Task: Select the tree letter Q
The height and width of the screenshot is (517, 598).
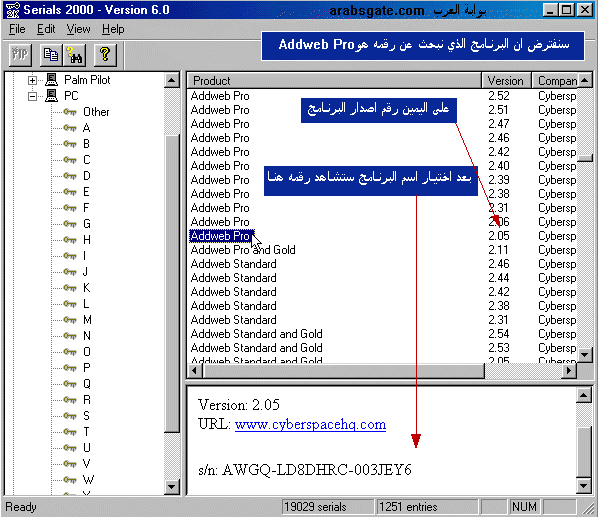Action: tap(87, 384)
